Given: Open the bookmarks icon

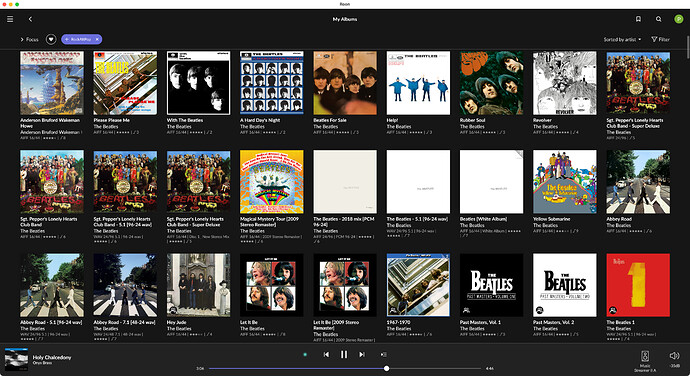Looking at the screenshot, I should (x=638, y=19).
